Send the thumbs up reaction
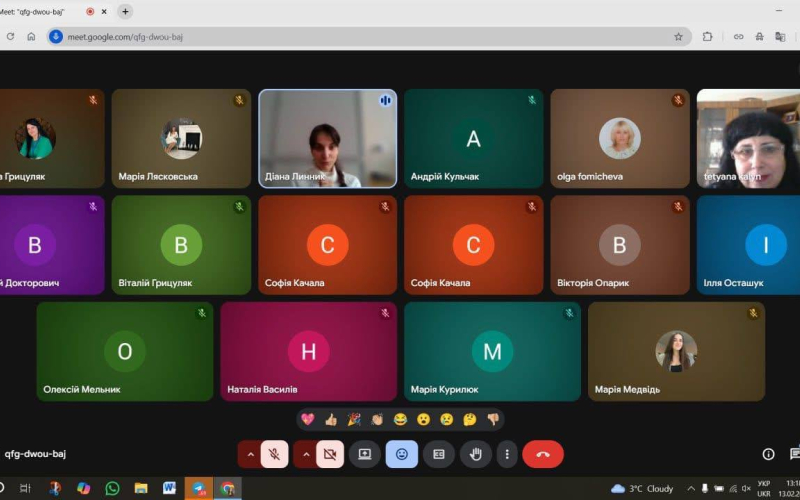Image resolution: width=800 pixels, height=500 pixels. point(331,419)
